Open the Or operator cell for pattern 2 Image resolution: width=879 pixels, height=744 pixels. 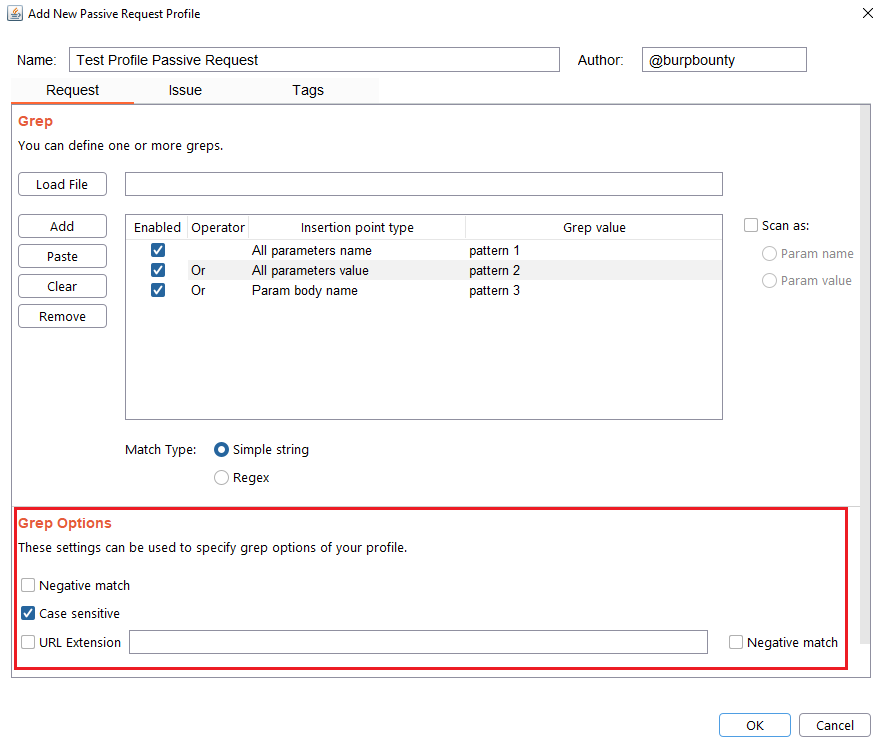217,271
